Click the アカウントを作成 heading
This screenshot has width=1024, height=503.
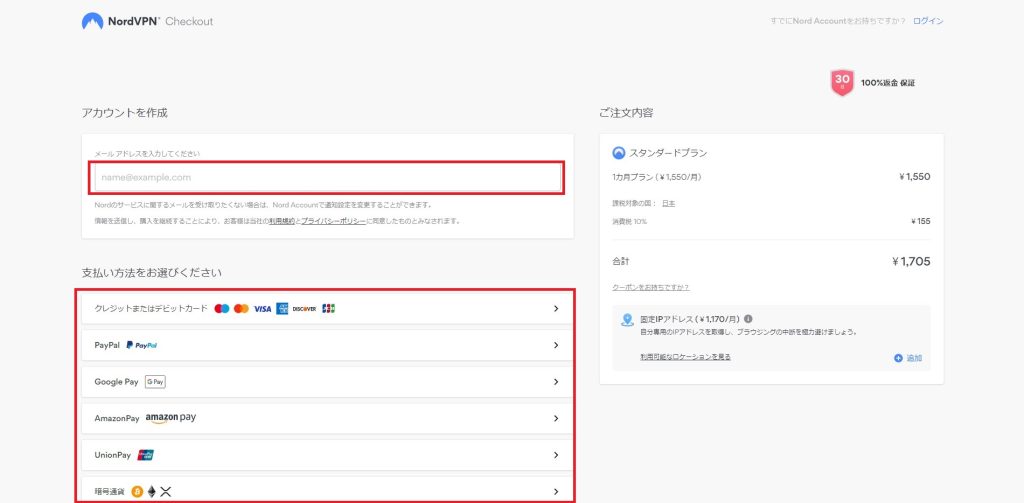click(x=125, y=112)
